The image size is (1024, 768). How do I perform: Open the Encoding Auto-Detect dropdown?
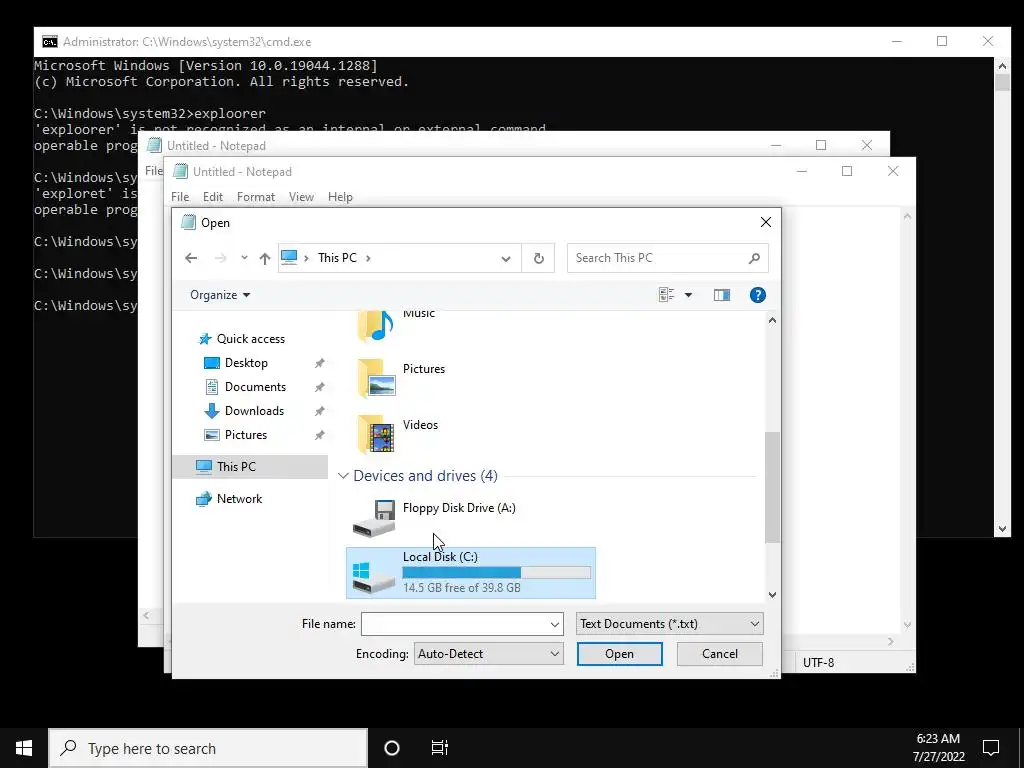tap(488, 654)
